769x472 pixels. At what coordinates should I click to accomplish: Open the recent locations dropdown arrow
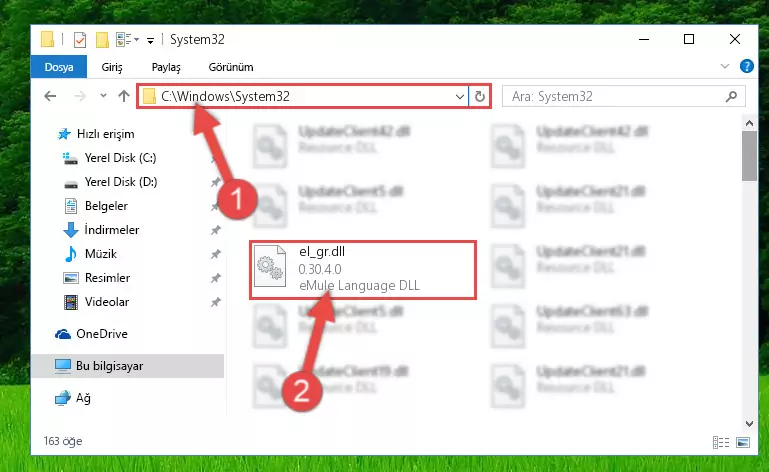click(x=103, y=96)
